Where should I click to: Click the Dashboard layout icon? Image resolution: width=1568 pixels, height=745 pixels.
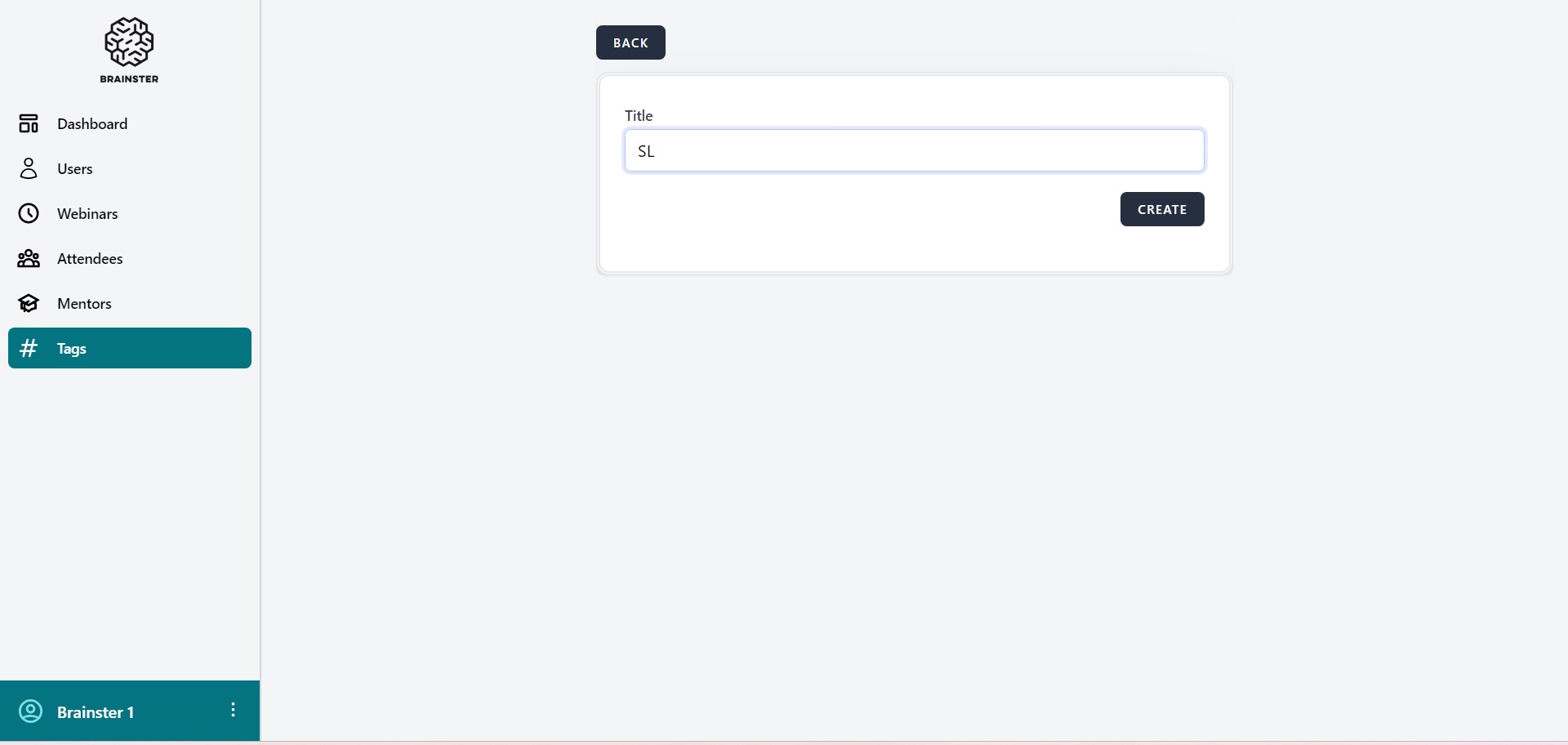29,123
